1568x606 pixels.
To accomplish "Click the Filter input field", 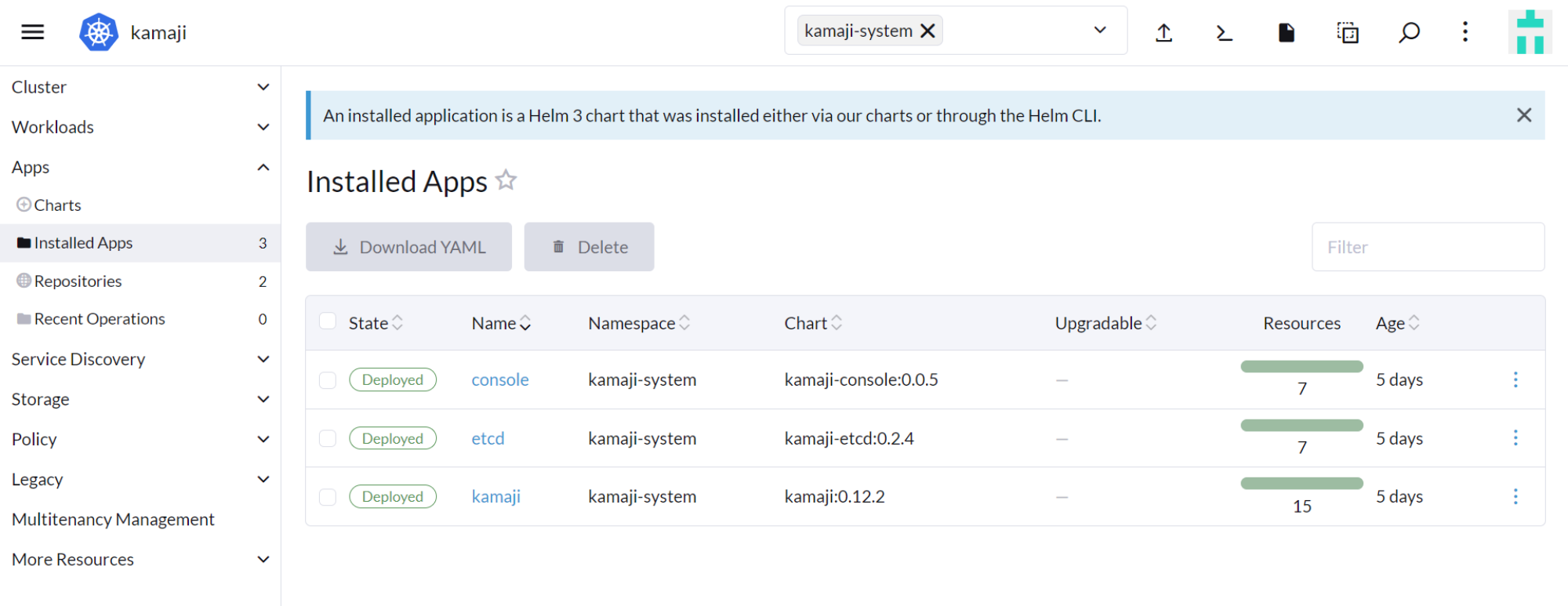I will tap(1427, 247).
